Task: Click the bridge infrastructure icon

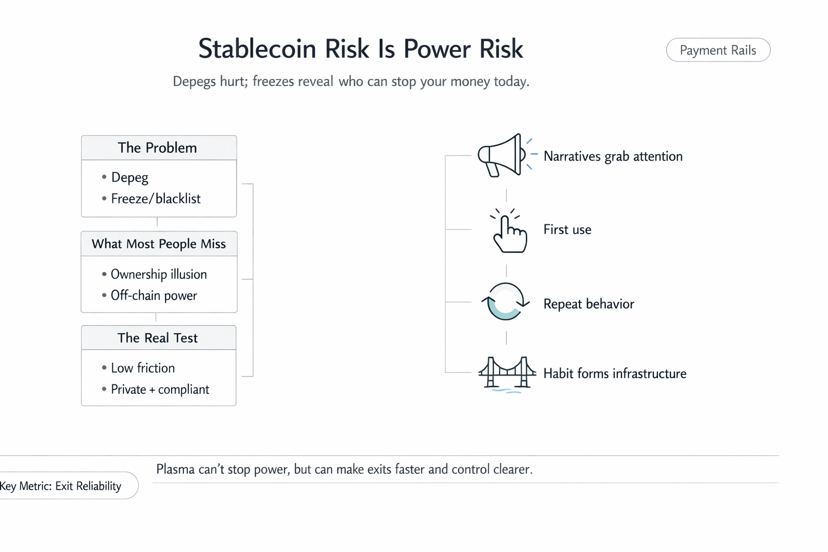Action: point(506,374)
